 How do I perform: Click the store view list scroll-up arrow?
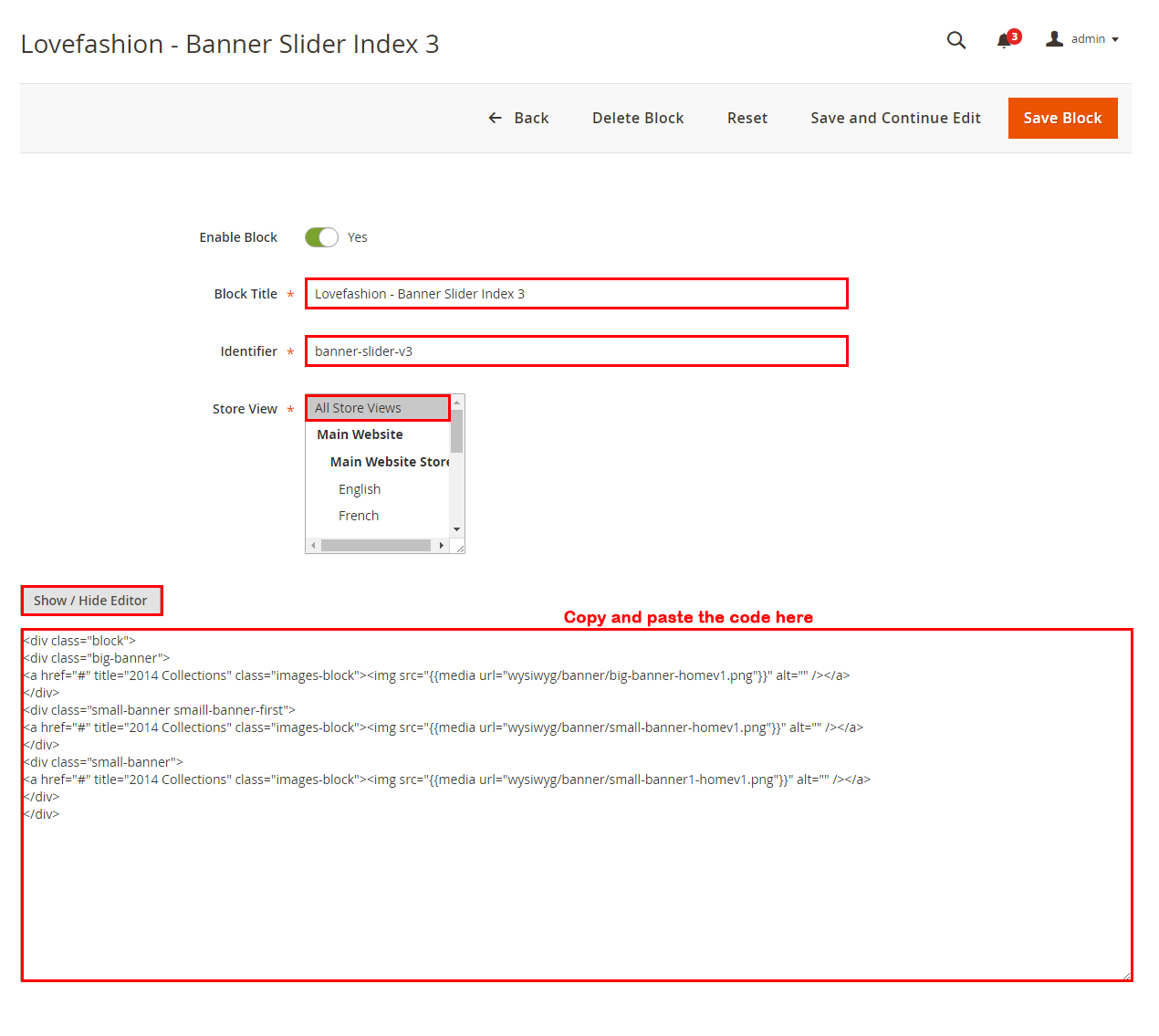pyautogui.click(x=457, y=403)
